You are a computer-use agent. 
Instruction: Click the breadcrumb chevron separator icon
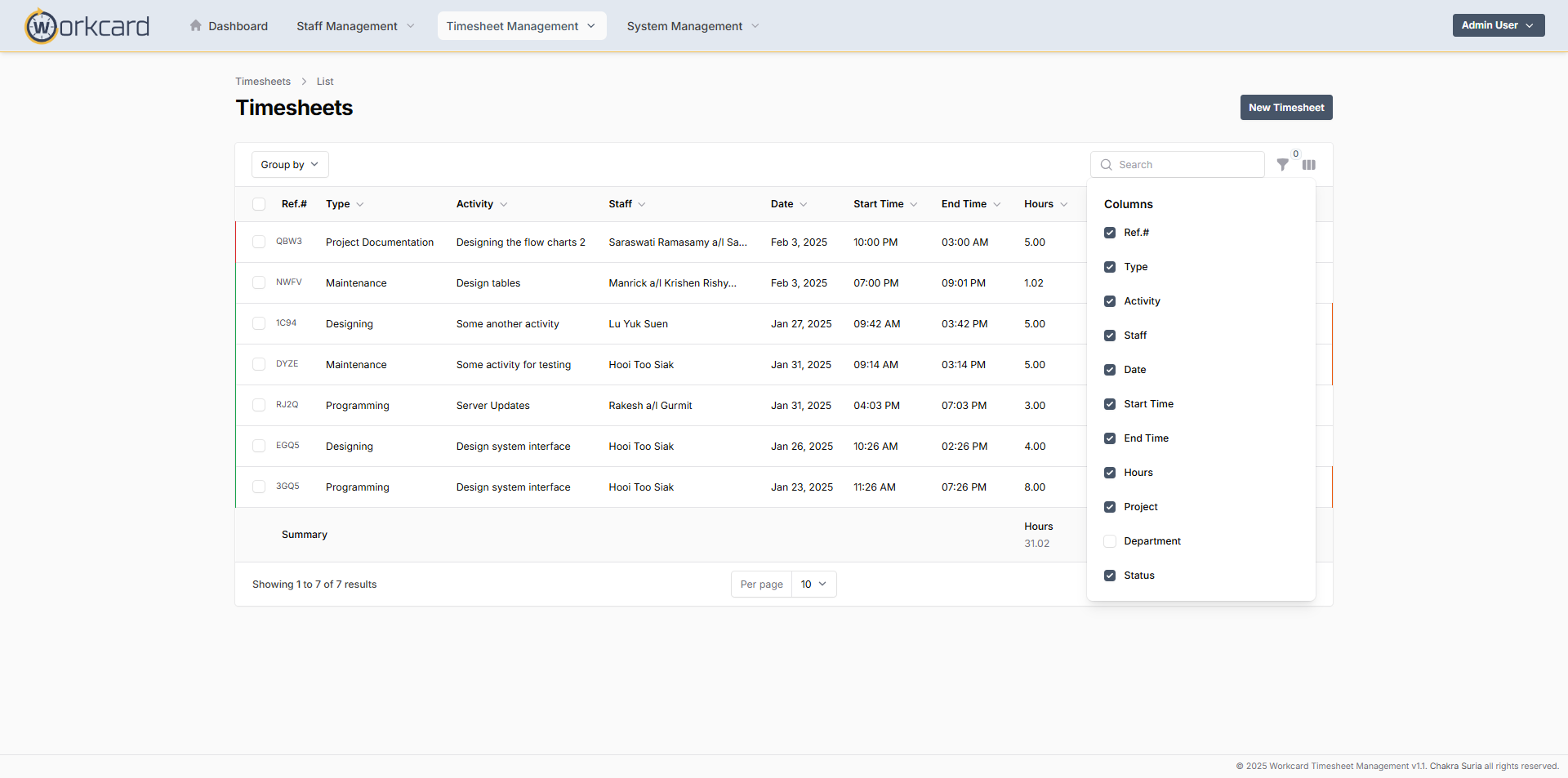[x=304, y=82]
